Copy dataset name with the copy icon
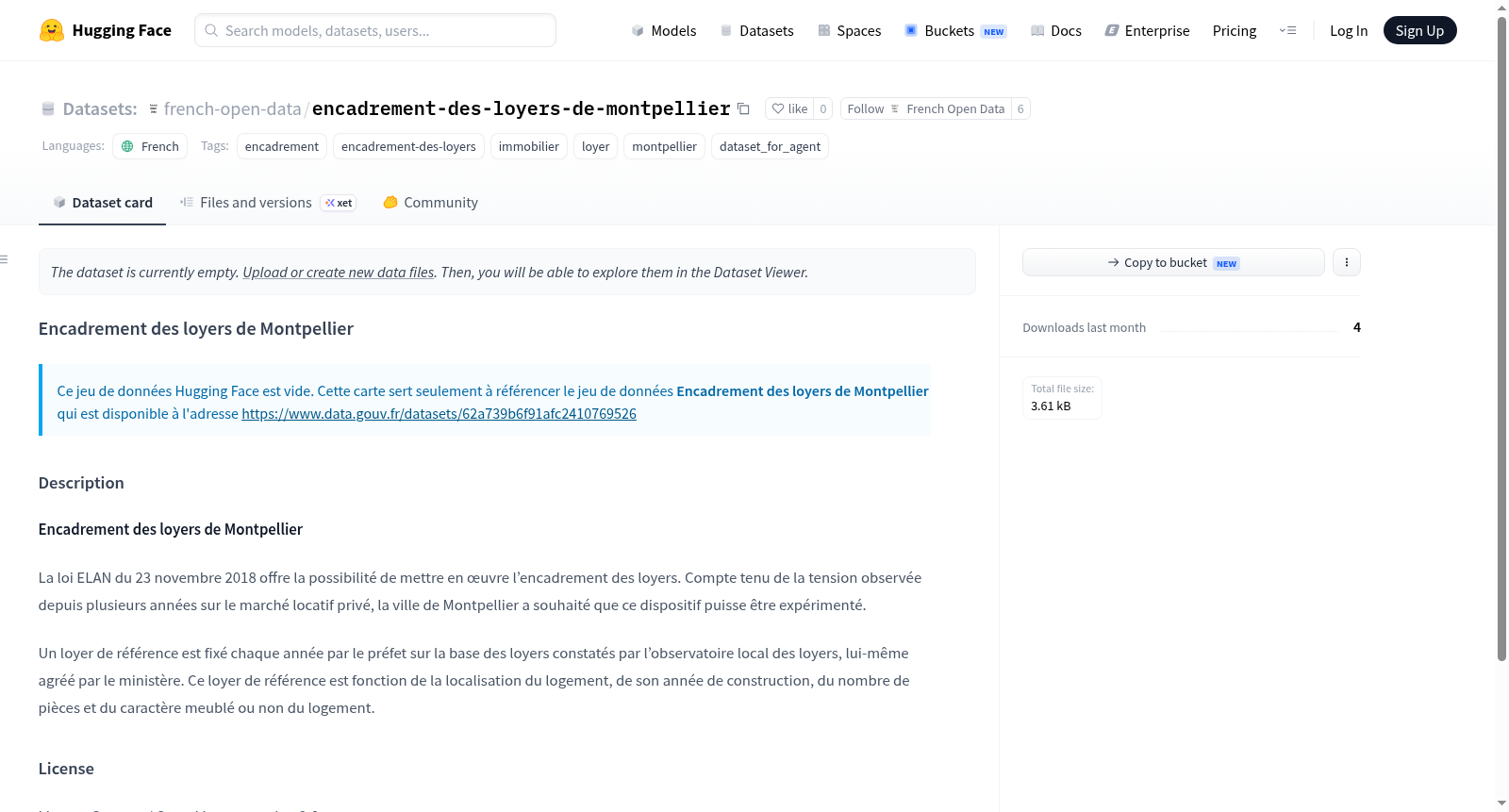The image size is (1509, 812). [743, 108]
